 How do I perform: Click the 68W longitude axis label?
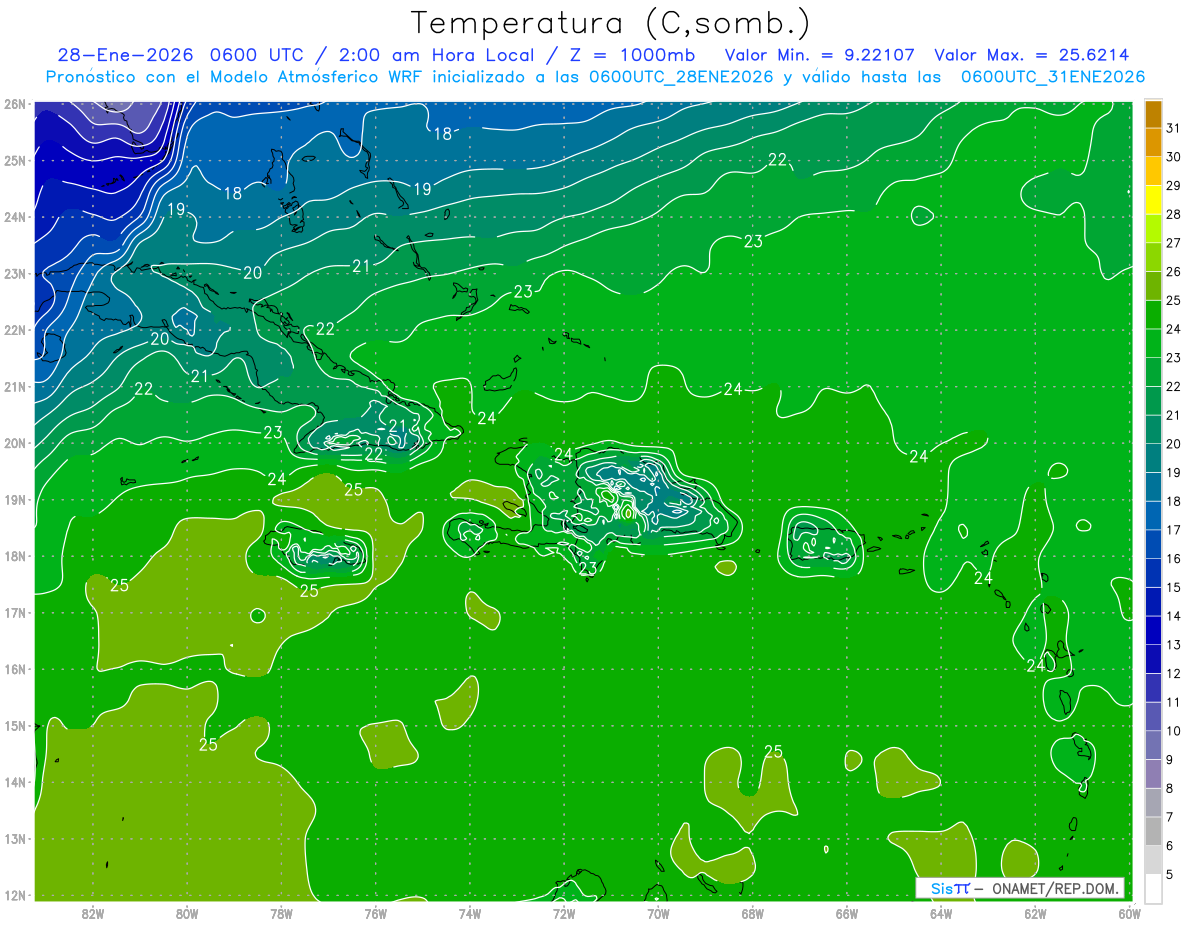click(x=752, y=913)
